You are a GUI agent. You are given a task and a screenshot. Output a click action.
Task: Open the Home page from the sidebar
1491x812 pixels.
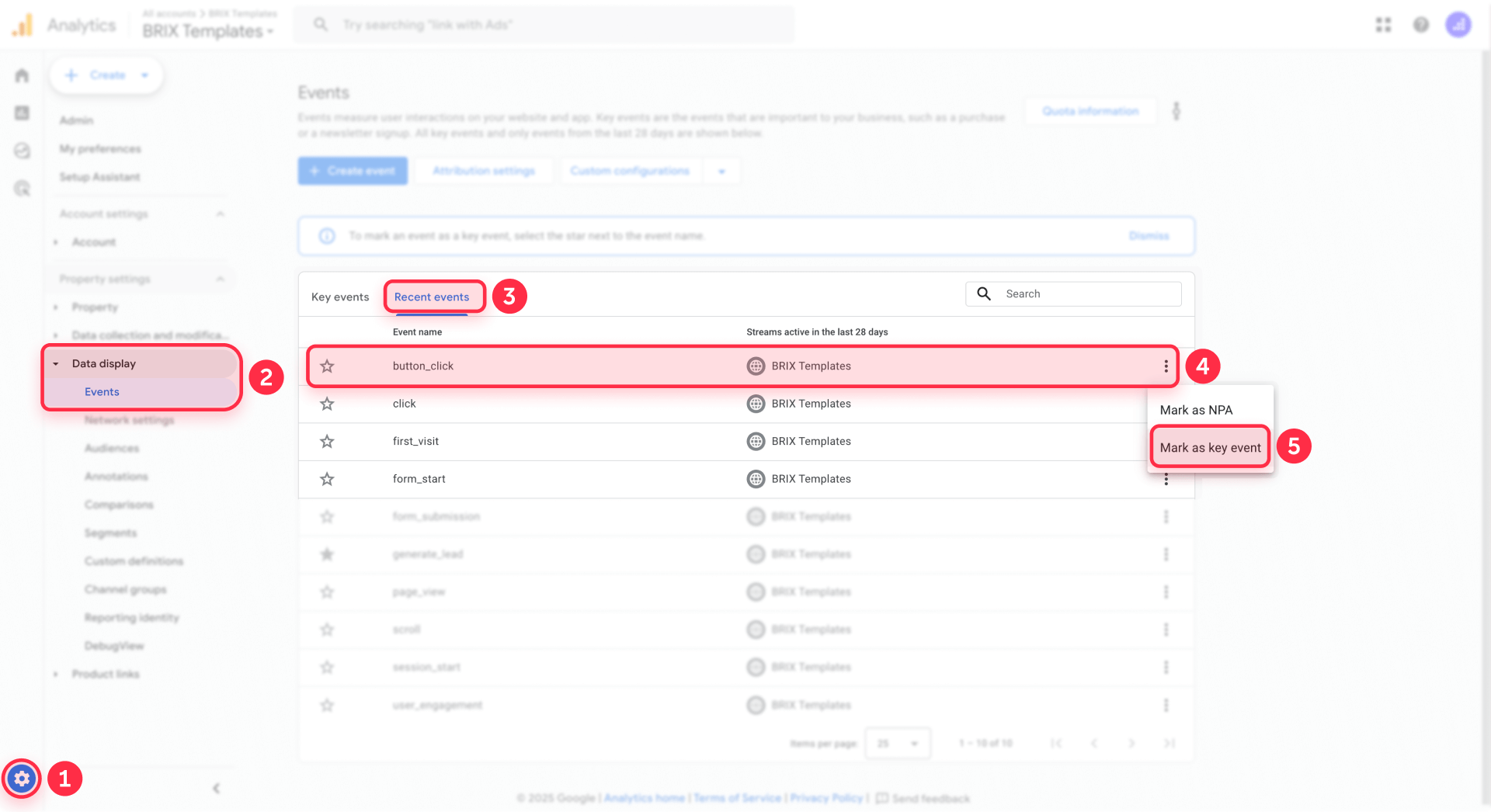click(21, 75)
